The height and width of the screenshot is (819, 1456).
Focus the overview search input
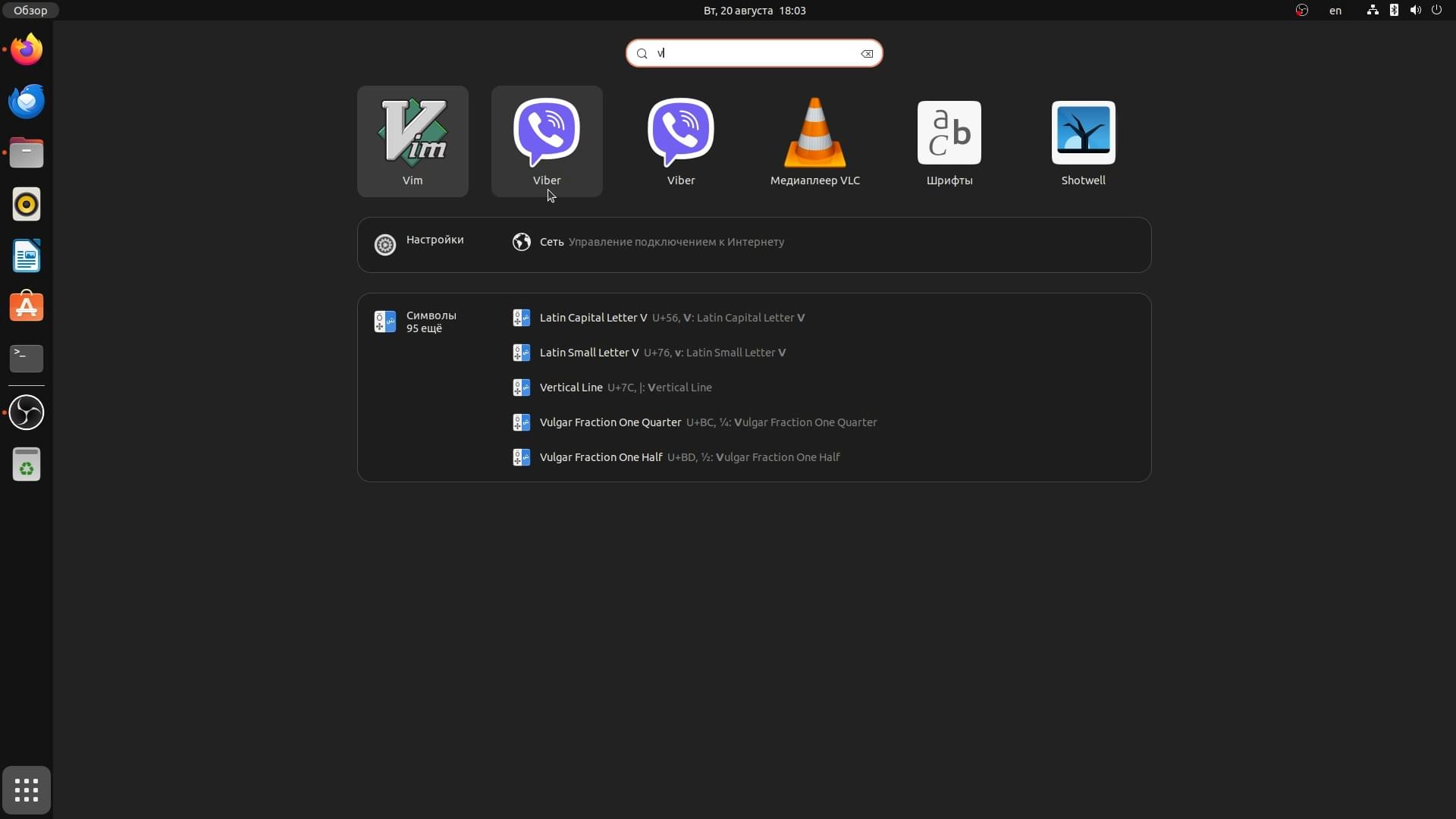click(x=755, y=53)
